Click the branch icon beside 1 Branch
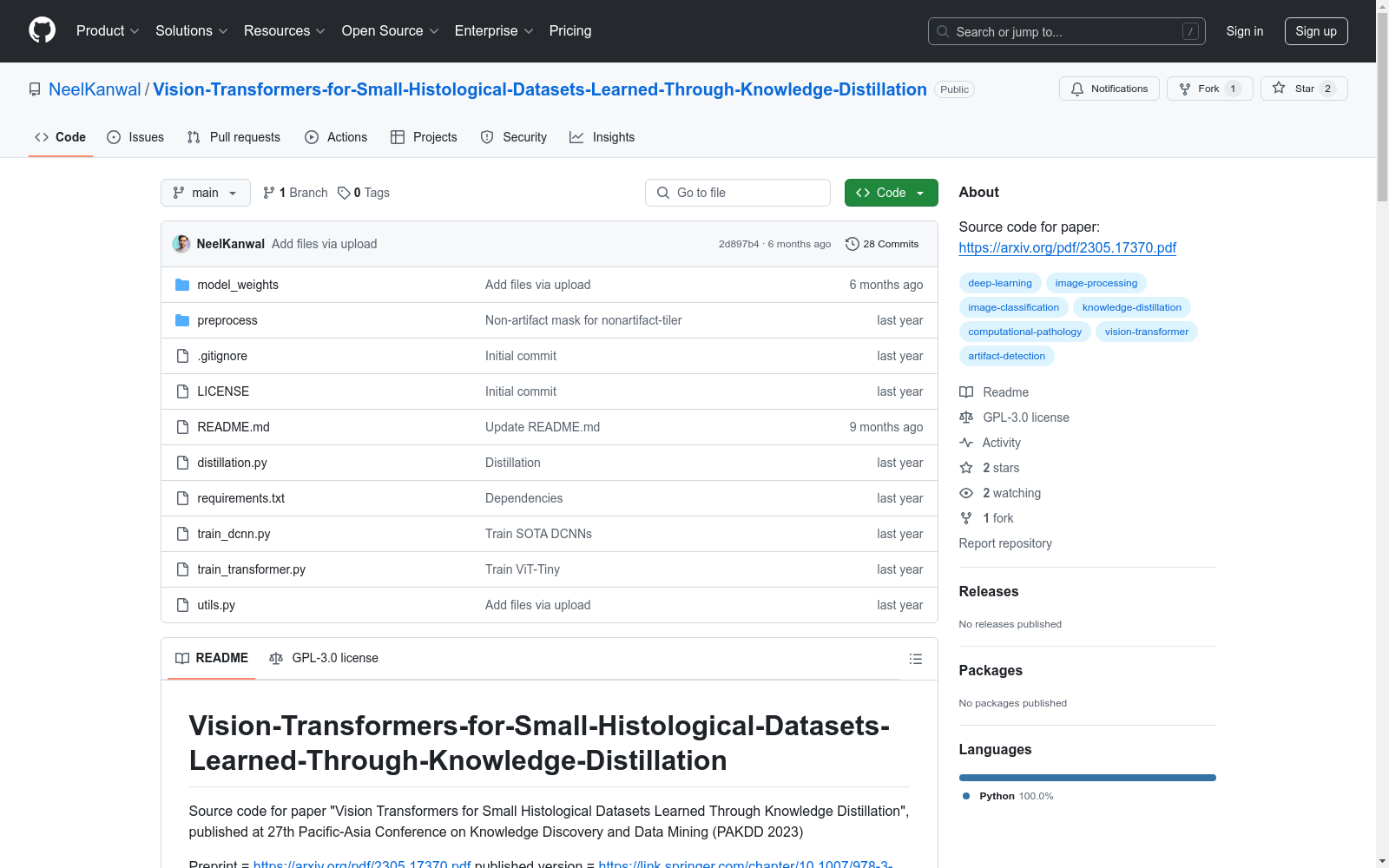The image size is (1389, 868). (269, 193)
